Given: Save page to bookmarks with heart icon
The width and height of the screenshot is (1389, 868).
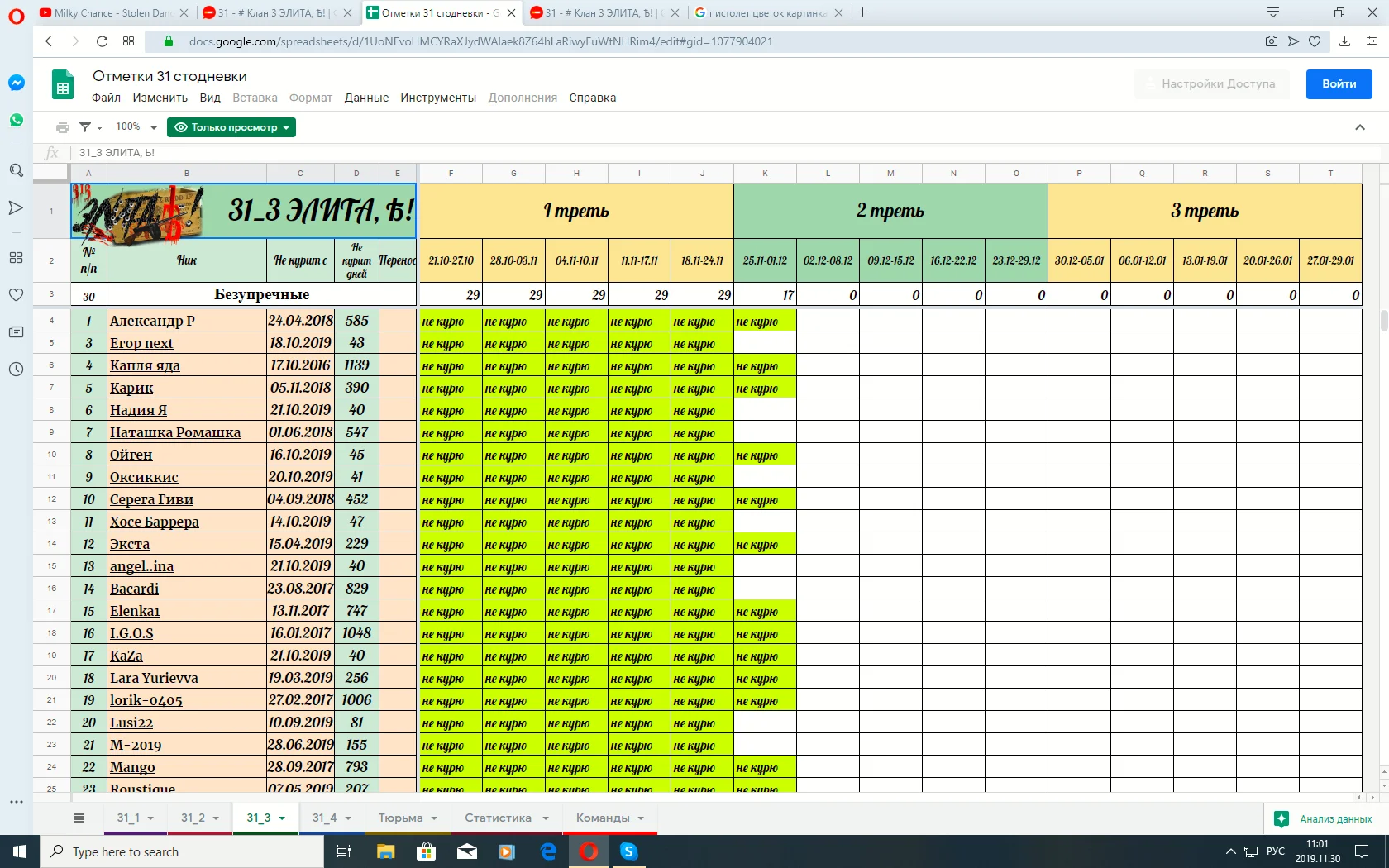Looking at the screenshot, I should click(x=1315, y=41).
